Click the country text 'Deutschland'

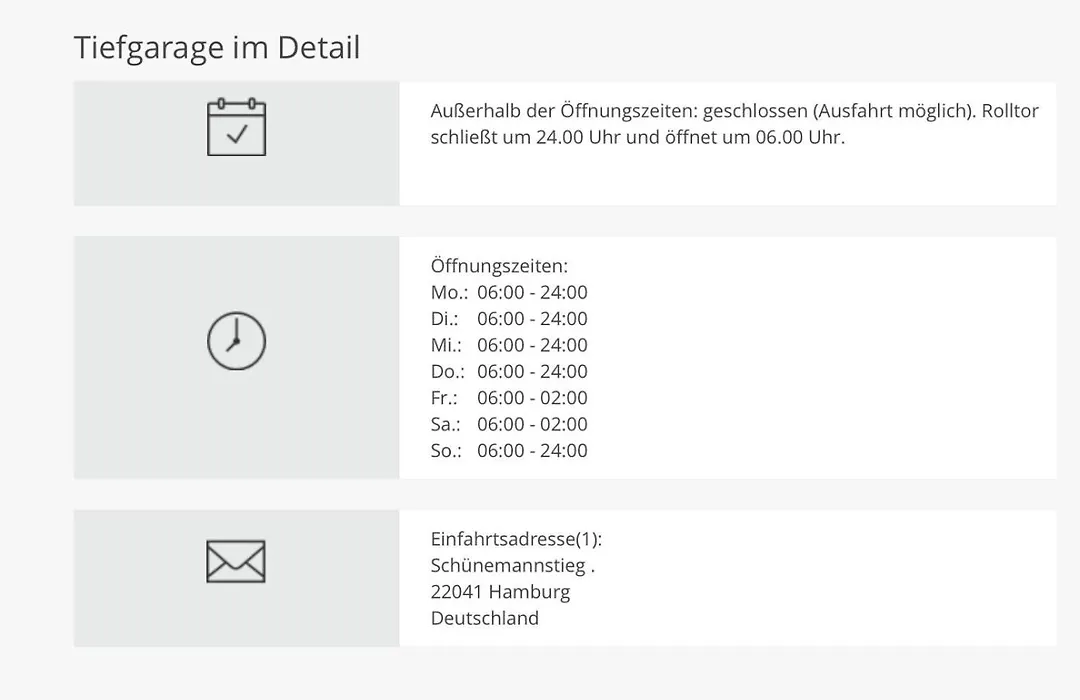[484, 618]
